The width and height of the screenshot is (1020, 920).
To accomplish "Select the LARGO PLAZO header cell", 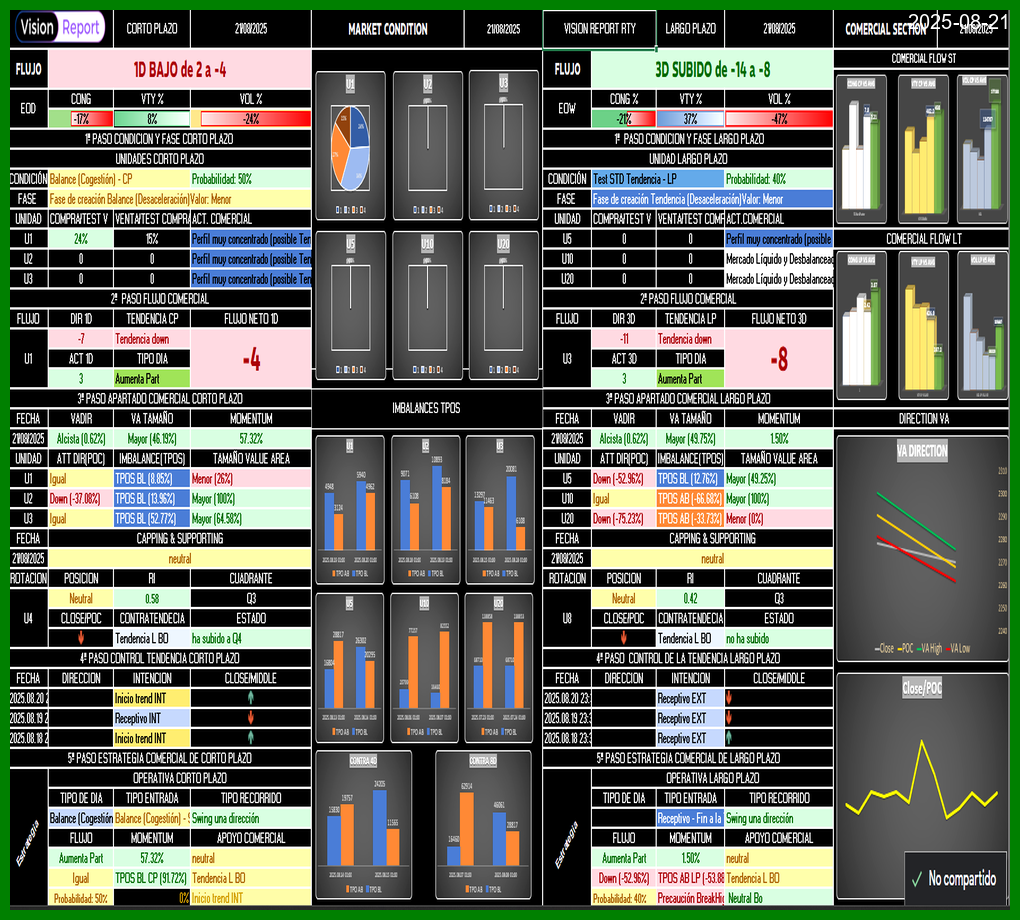I will pos(690,29).
